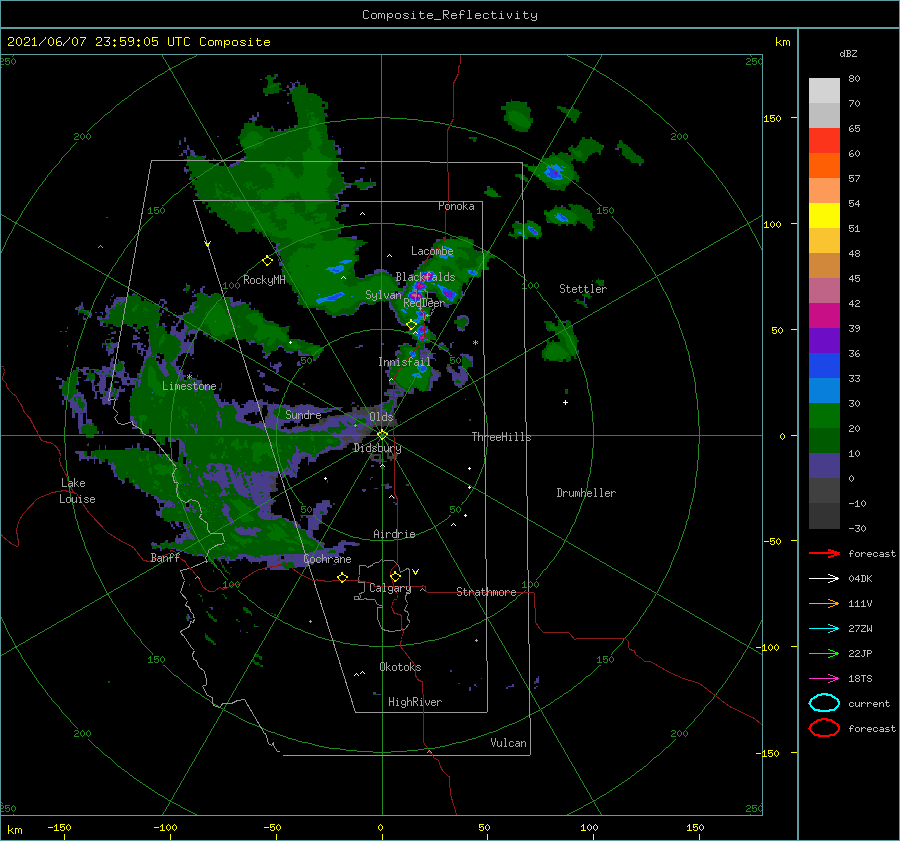Click the yellow diamond marker below Red Deer
The height and width of the screenshot is (841, 900).
411,325
